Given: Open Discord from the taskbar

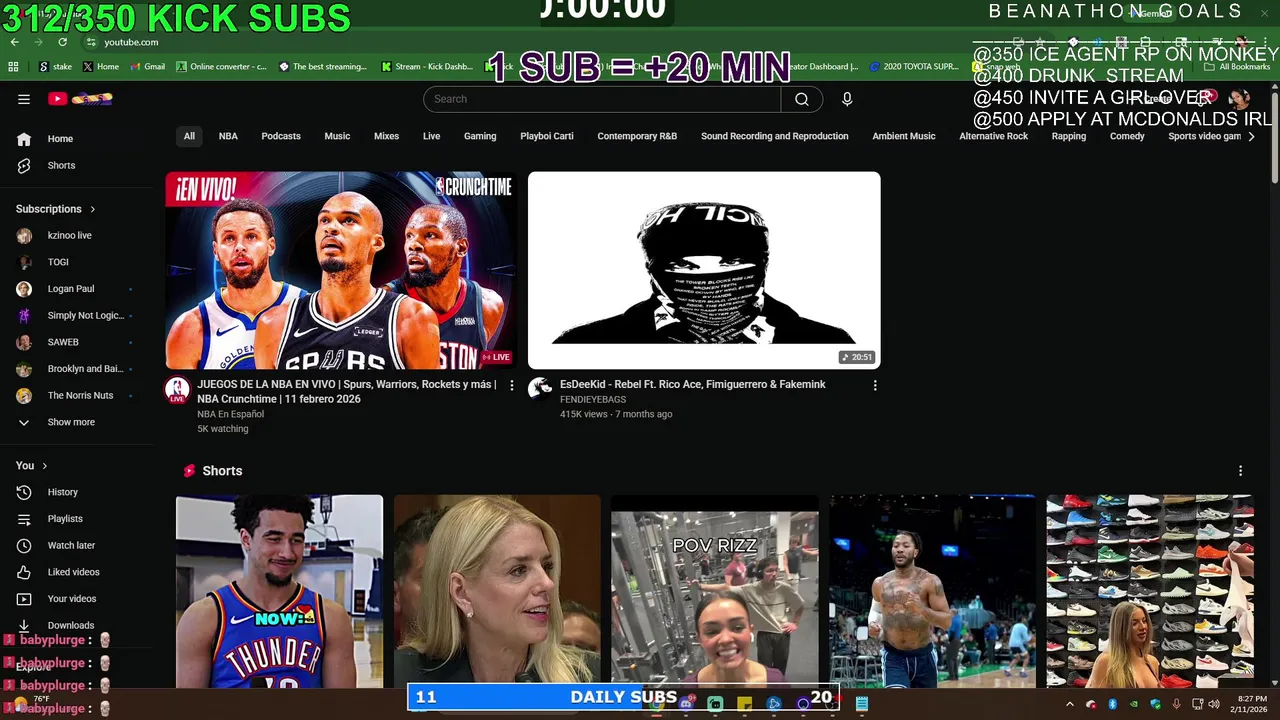Looking at the screenshot, I should point(686,704).
